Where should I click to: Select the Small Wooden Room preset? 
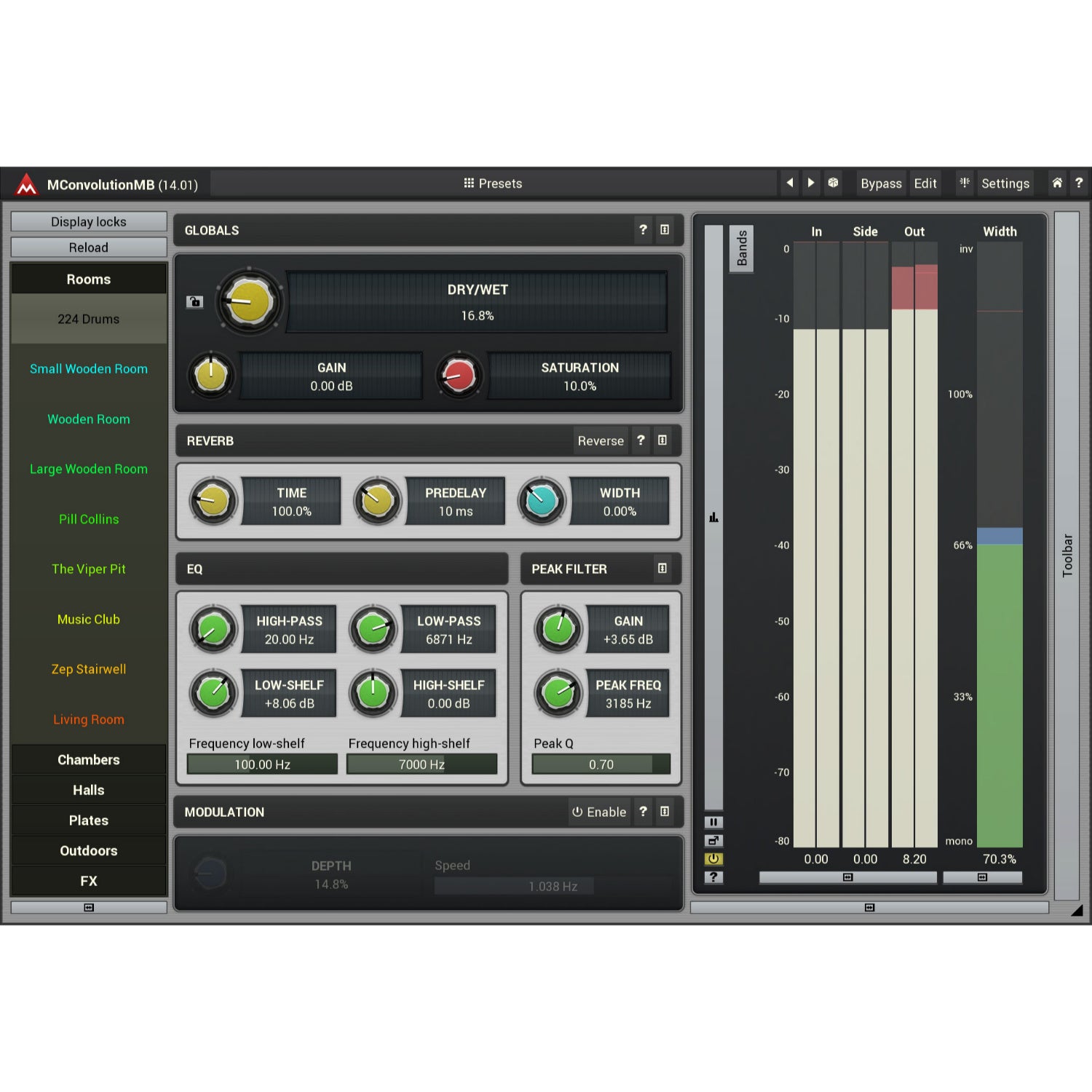pyautogui.click(x=89, y=369)
